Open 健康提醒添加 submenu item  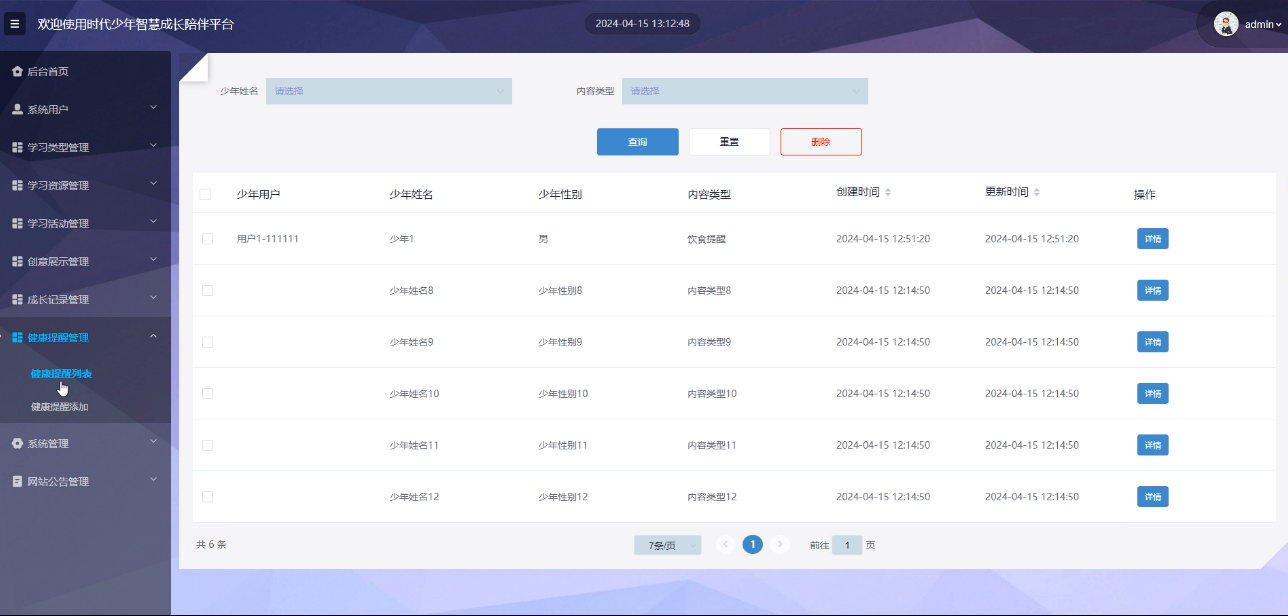pyautogui.click(x=59, y=407)
